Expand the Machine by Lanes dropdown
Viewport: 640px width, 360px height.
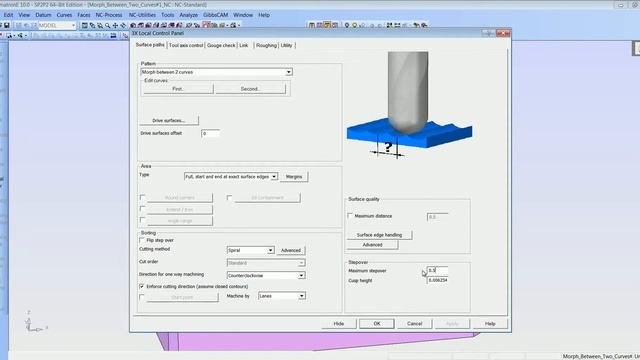coord(302,296)
